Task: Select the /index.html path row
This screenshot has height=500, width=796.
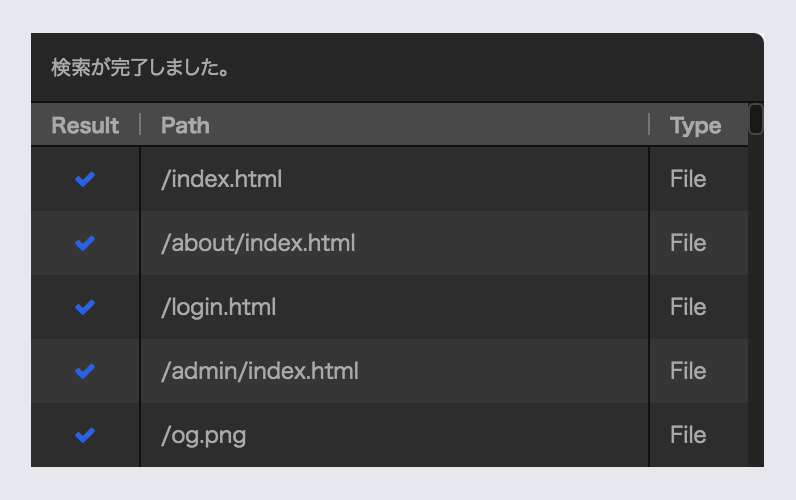Action: coord(221,179)
